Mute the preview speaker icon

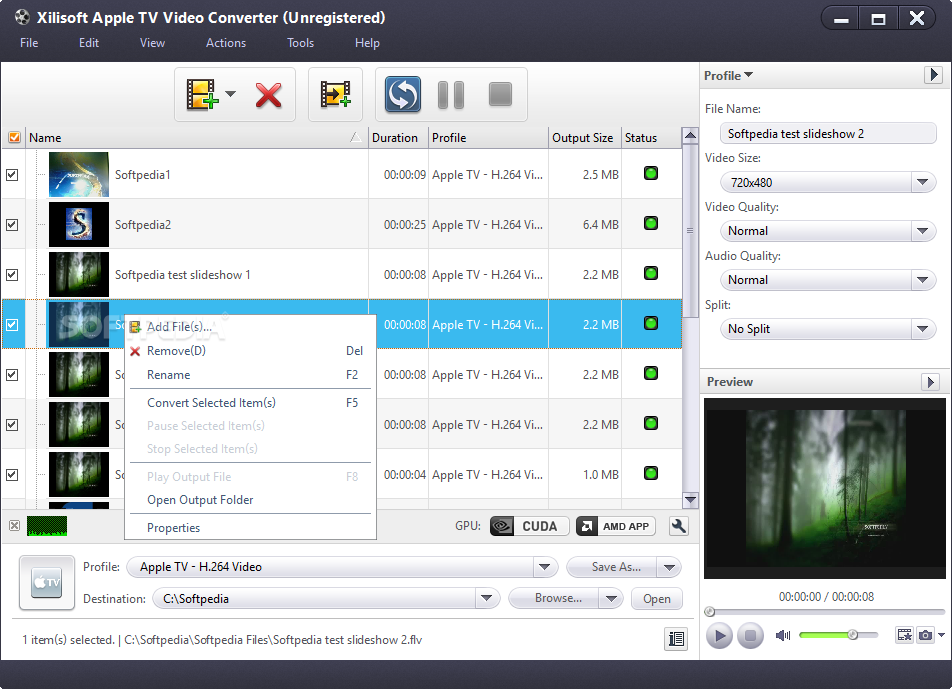[783, 635]
